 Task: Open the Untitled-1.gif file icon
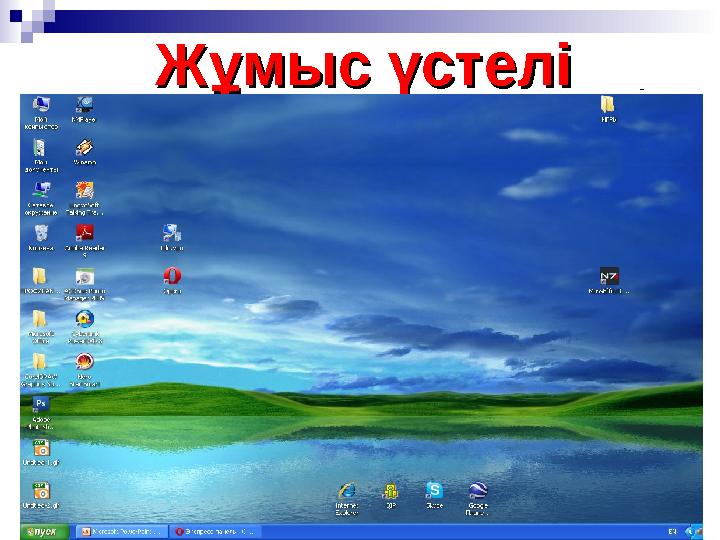click(x=41, y=448)
